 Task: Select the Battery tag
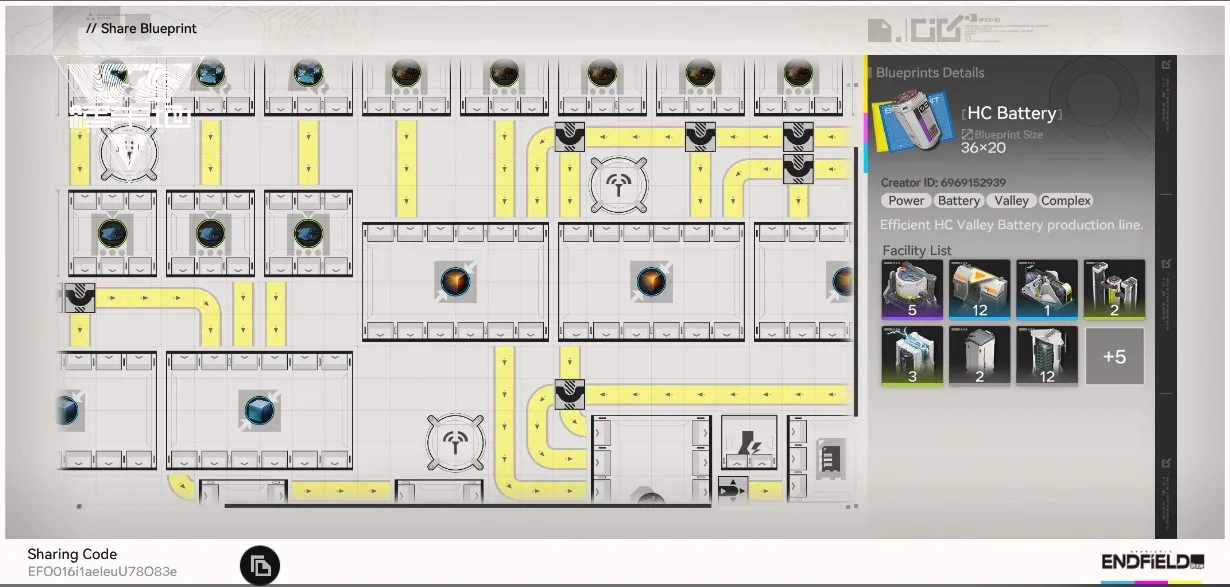pos(959,201)
